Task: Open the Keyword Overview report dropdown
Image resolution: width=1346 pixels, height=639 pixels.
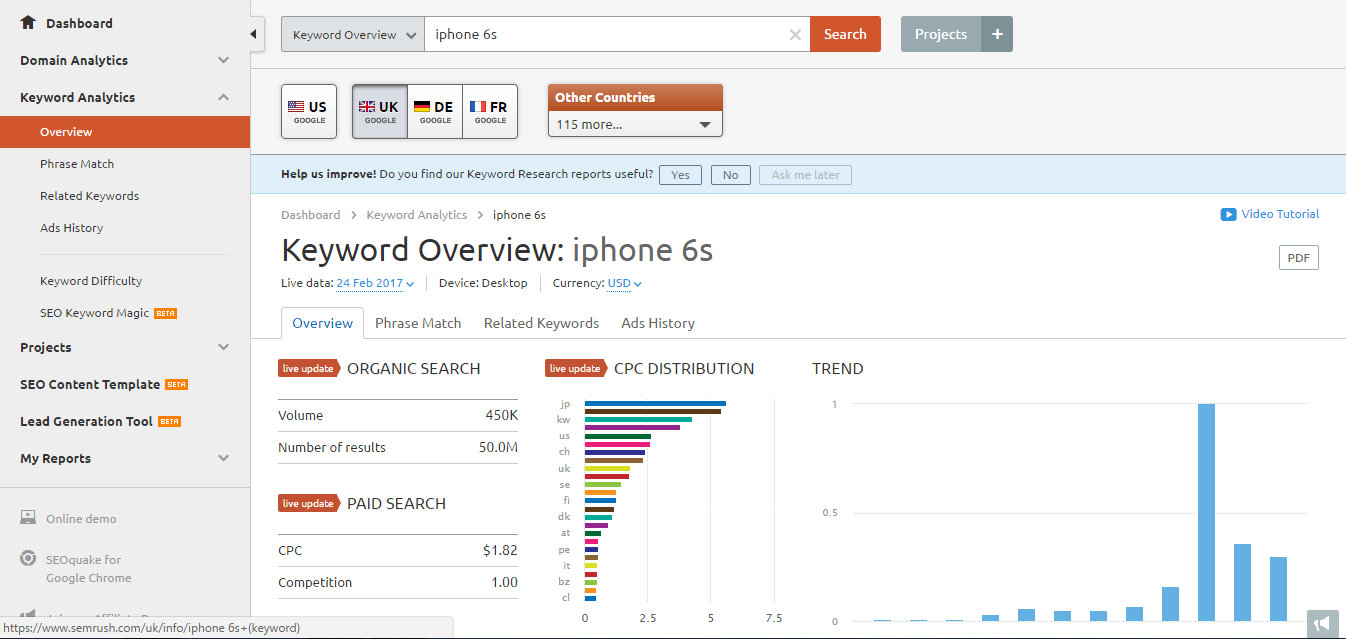Action: tap(353, 34)
